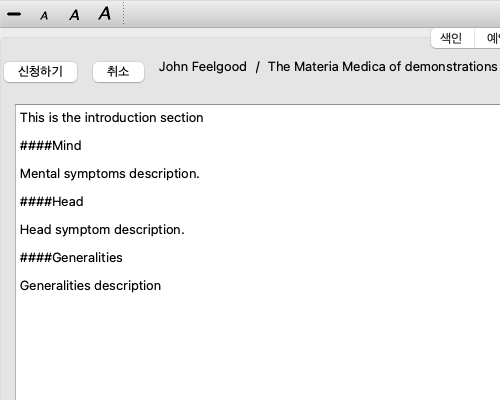Click empty editor area below the text
Image resolution: width=500 pixels, height=400 pixels.
click(x=257, y=347)
